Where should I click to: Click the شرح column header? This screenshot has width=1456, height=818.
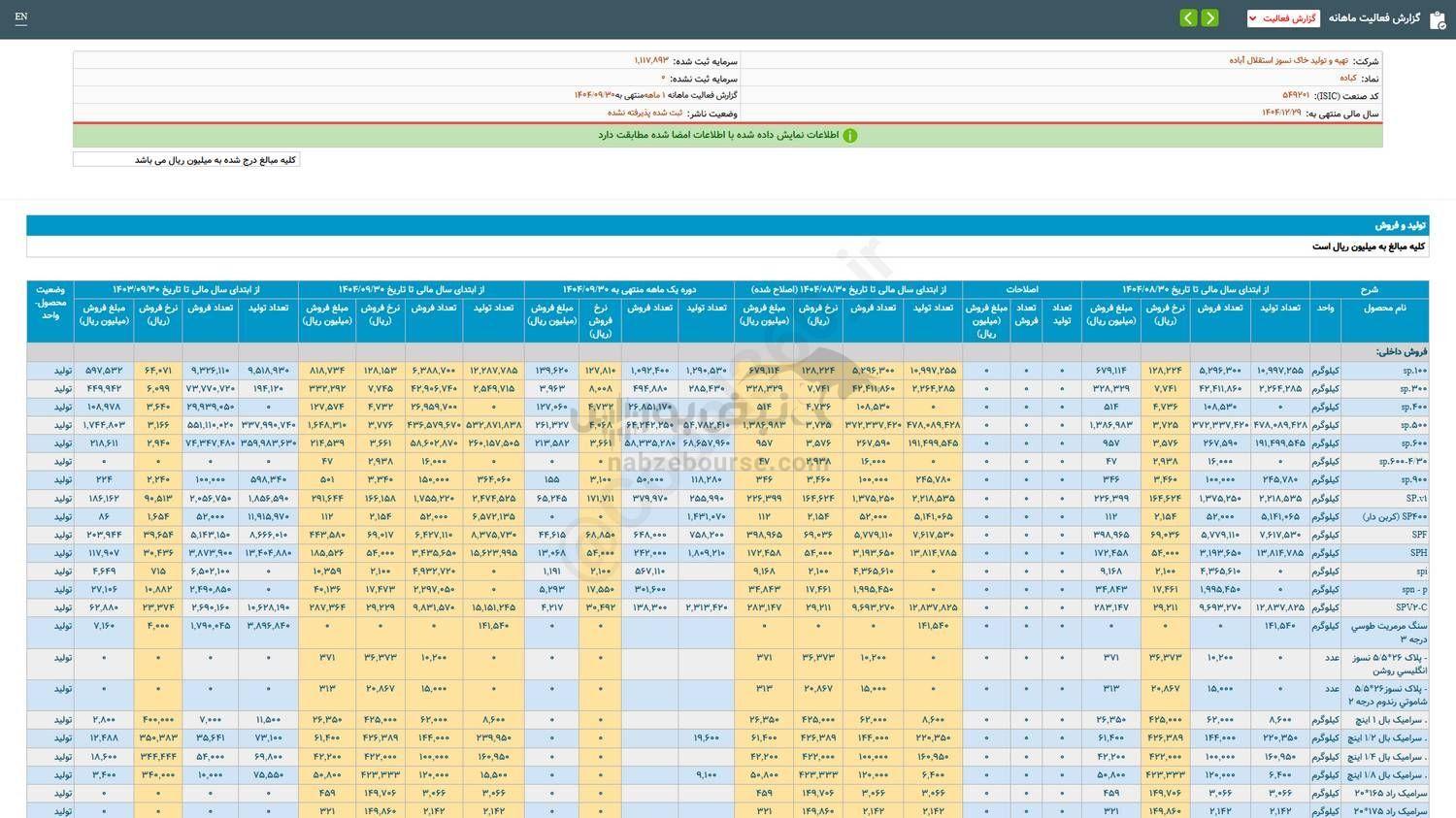(1369, 289)
